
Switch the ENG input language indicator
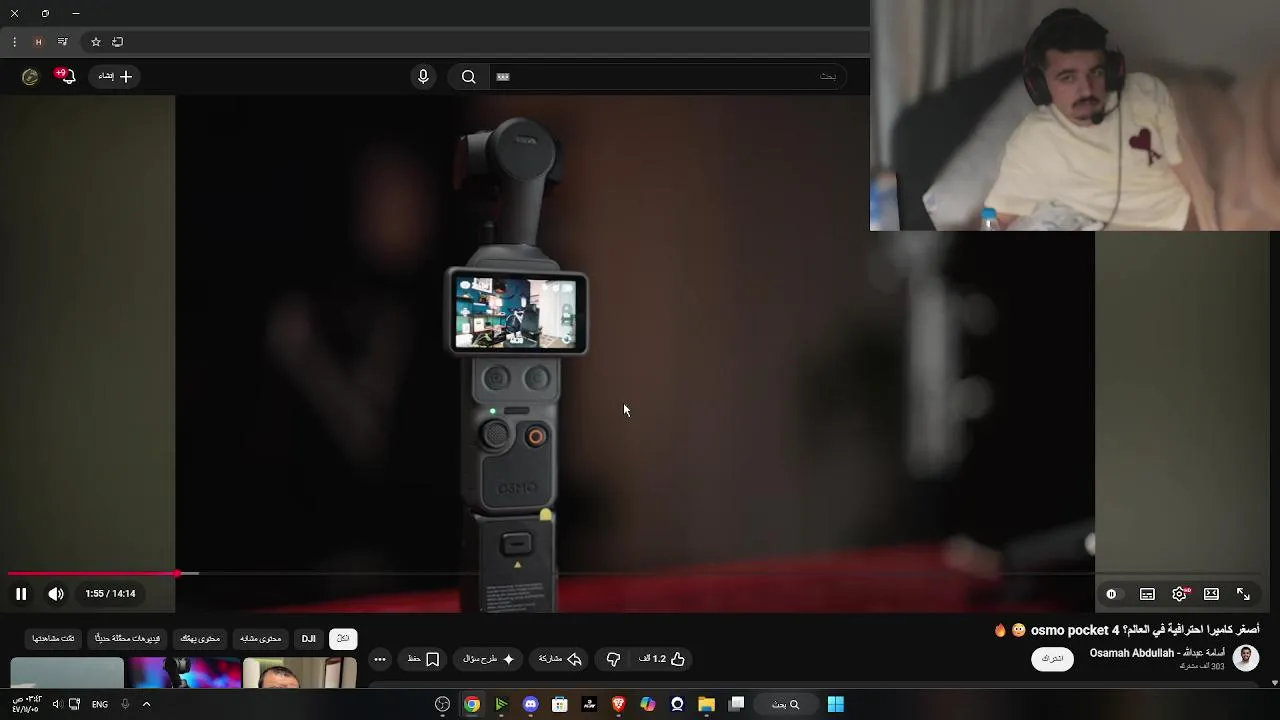point(100,704)
